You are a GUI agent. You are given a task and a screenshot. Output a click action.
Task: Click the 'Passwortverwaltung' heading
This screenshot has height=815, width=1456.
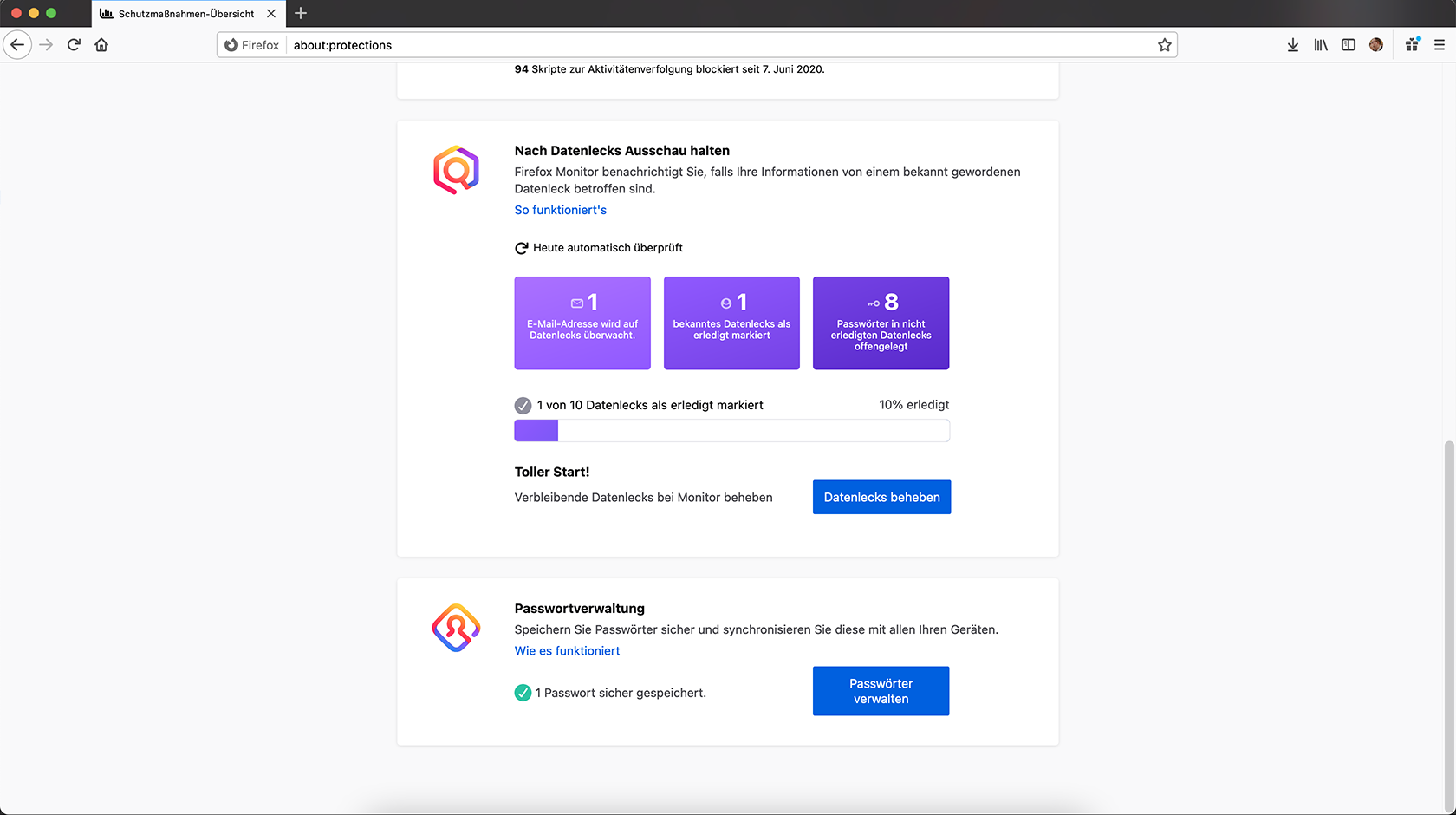[580, 609]
